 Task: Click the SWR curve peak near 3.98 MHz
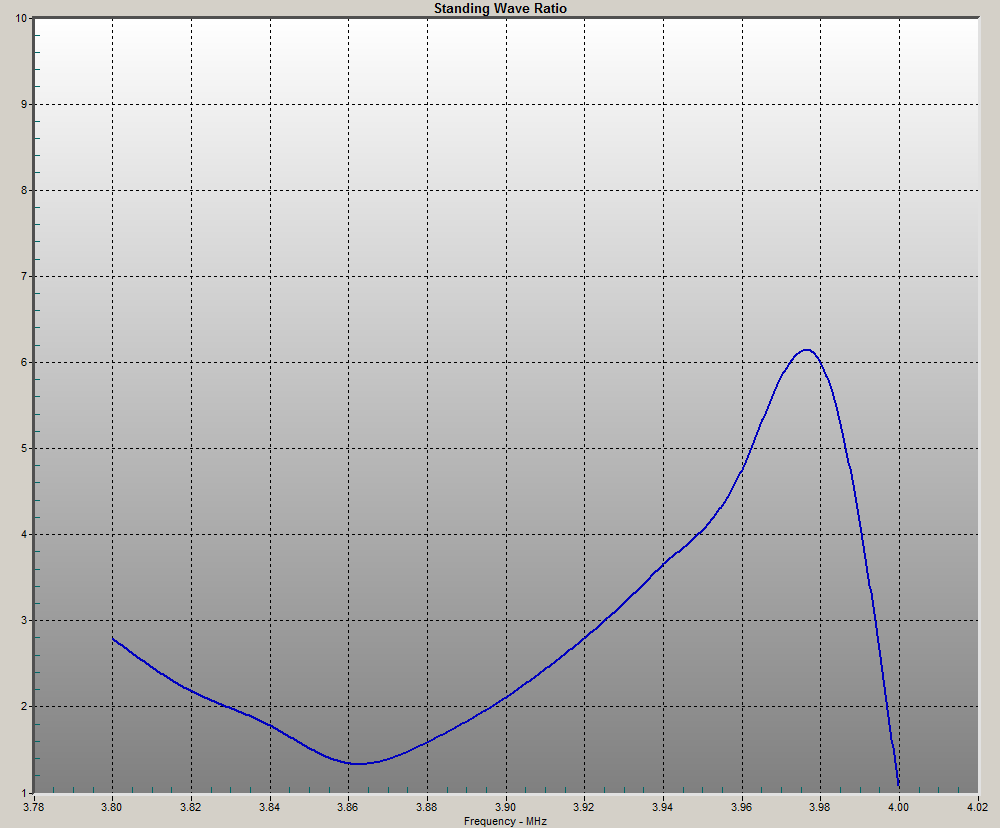(x=806, y=350)
